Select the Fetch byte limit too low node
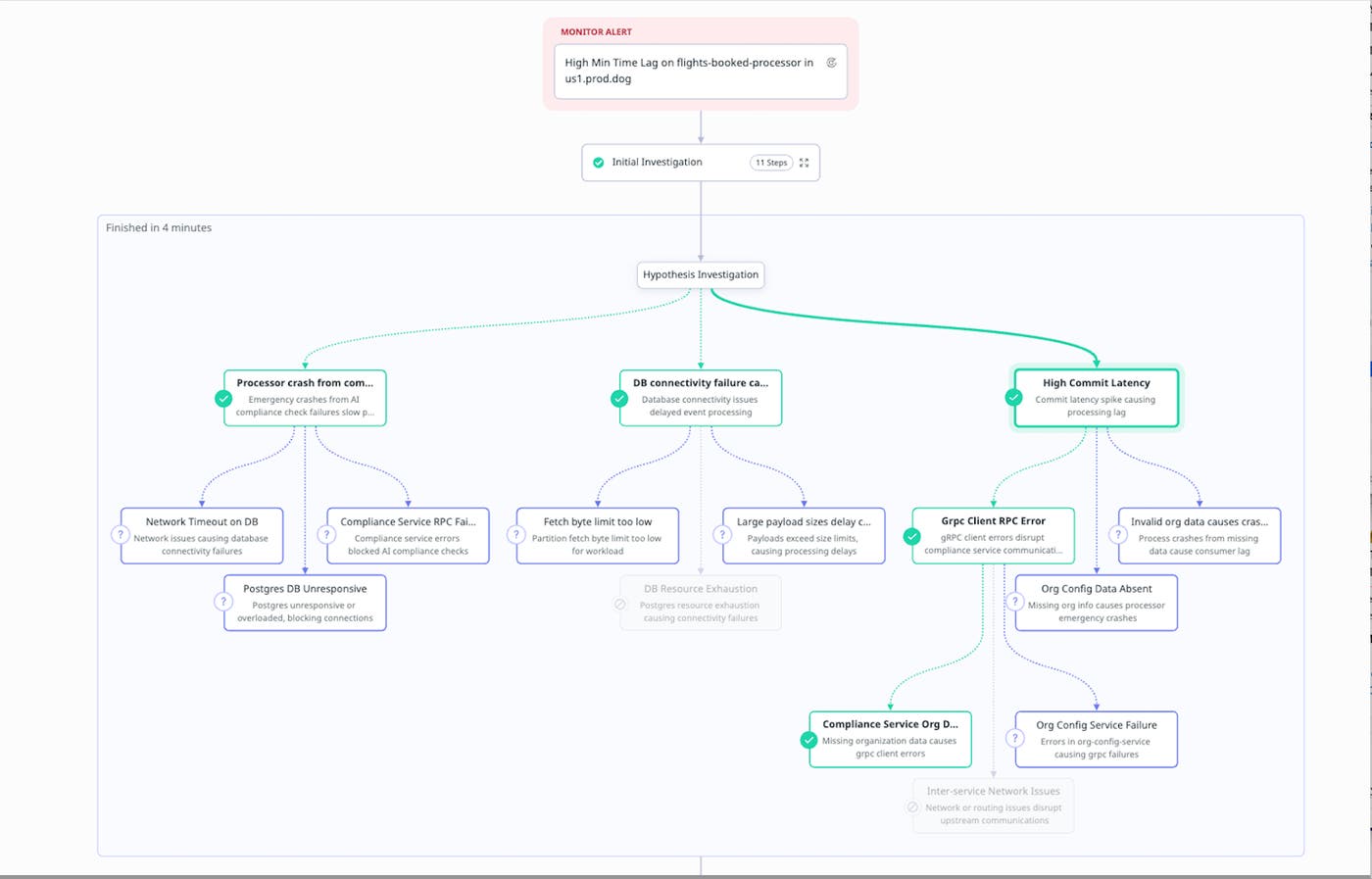The image size is (1372, 879). (x=598, y=535)
